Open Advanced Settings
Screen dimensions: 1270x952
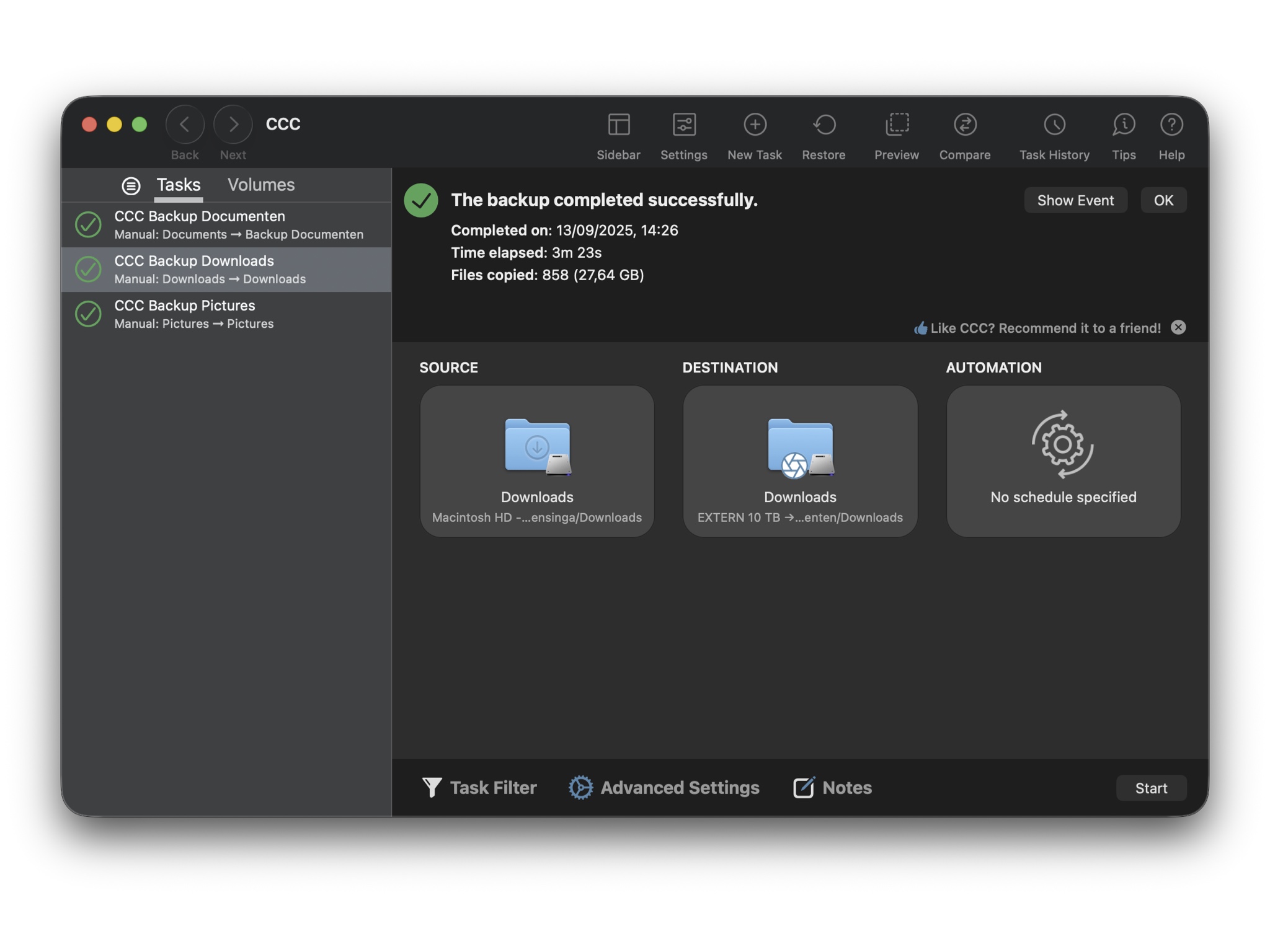(x=664, y=787)
